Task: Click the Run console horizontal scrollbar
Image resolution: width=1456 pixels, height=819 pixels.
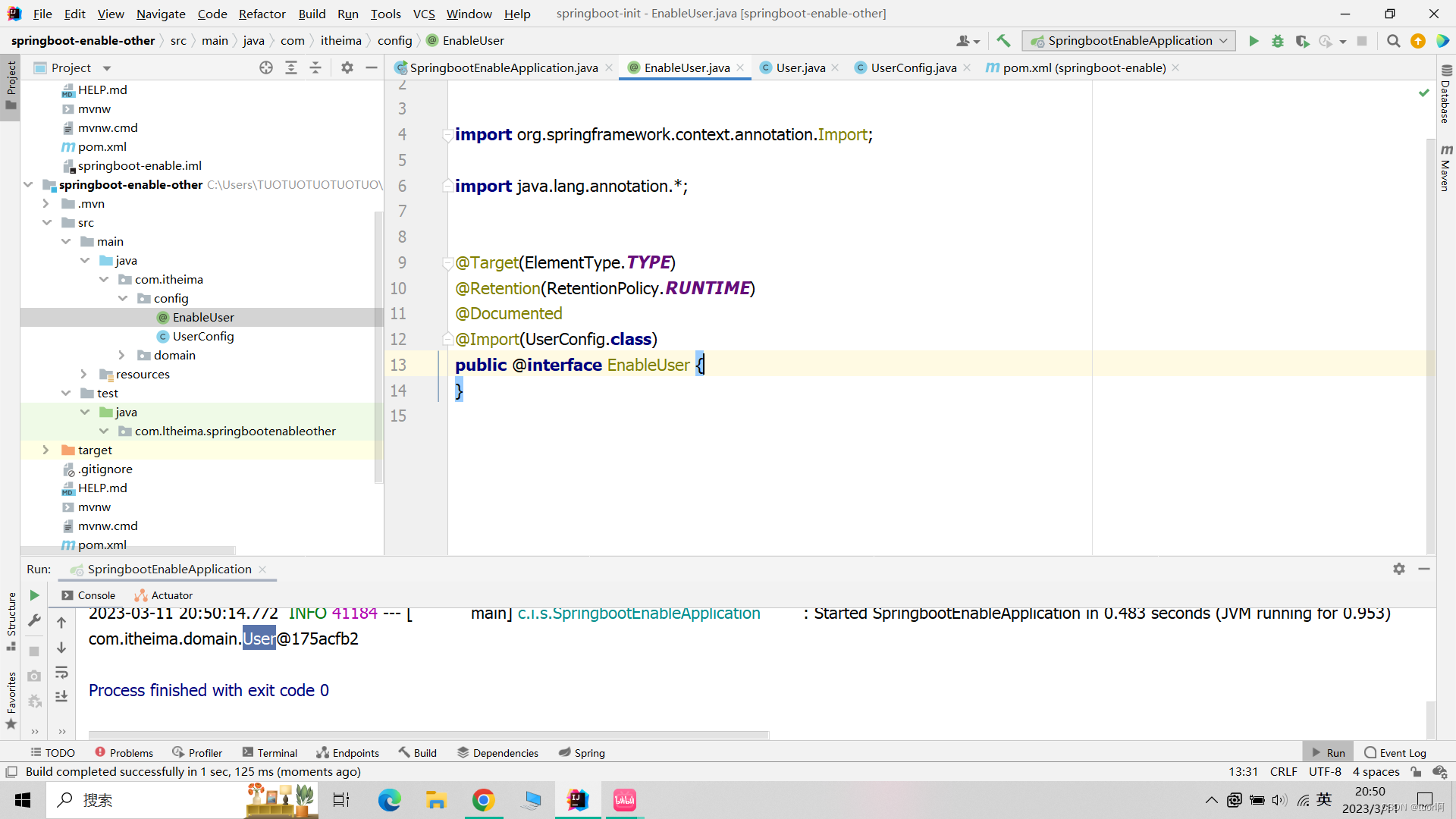Action: 428,734
